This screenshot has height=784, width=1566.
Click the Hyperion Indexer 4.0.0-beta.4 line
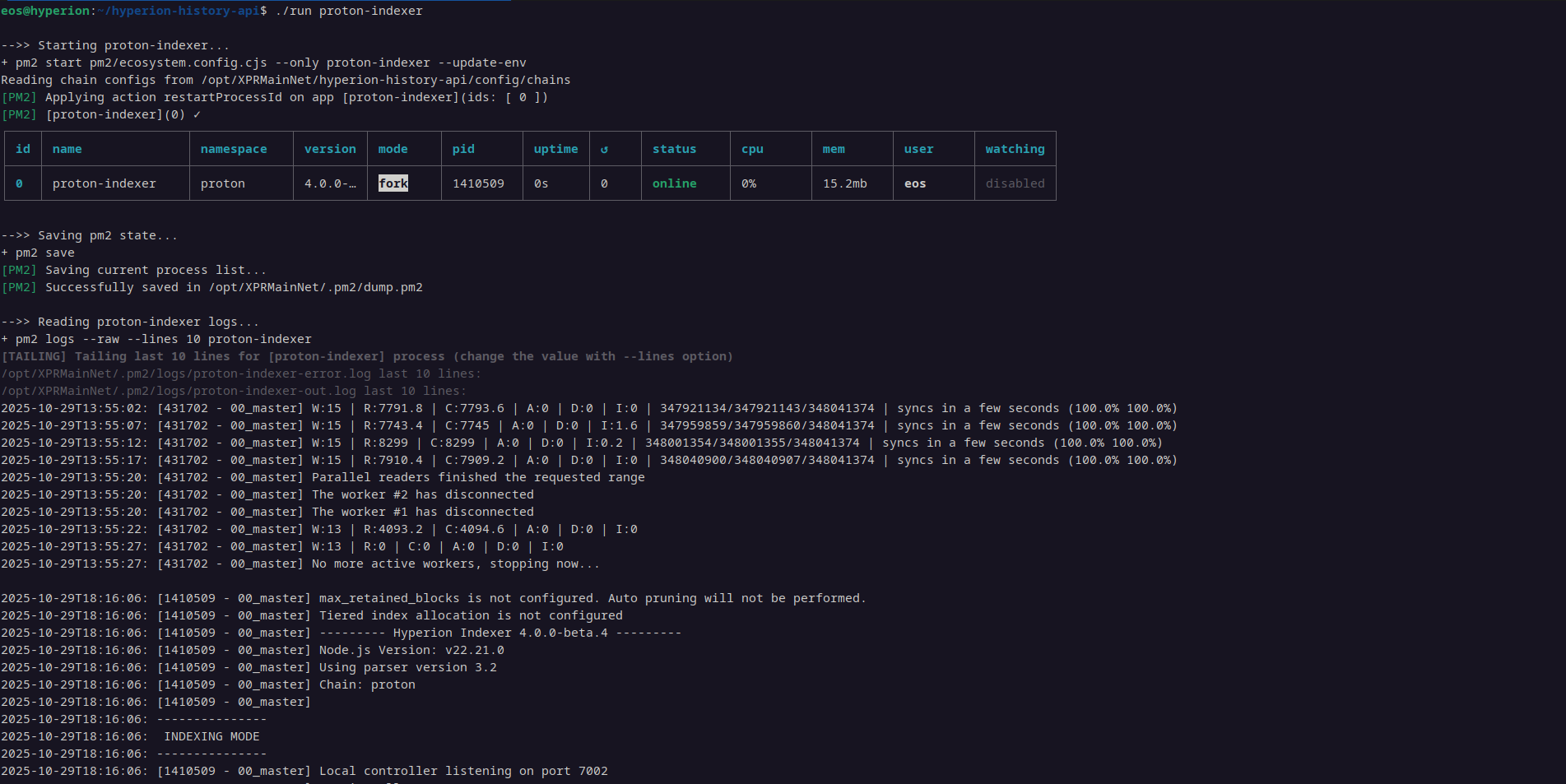(x=500, y=633)
